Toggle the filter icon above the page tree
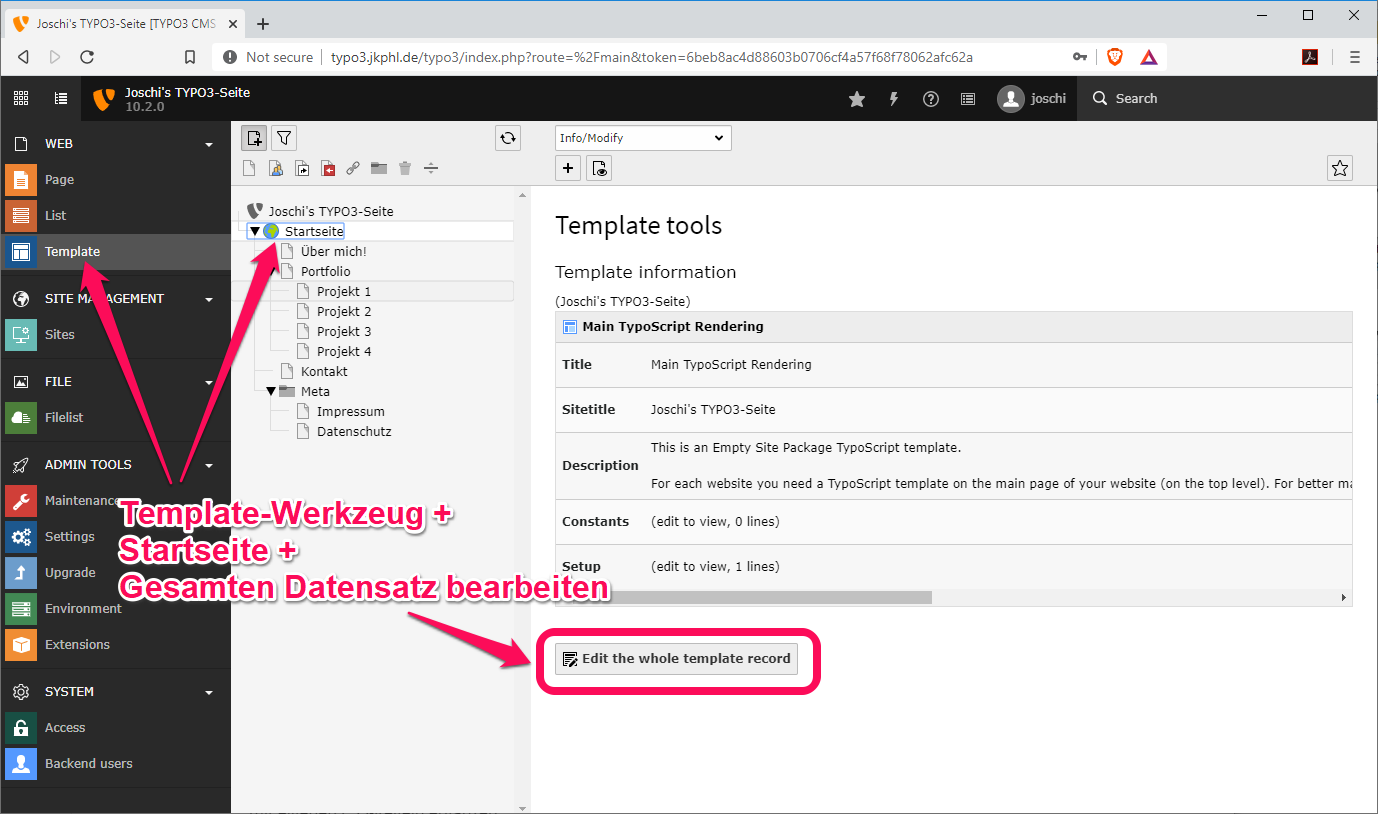 click(284, 138)
